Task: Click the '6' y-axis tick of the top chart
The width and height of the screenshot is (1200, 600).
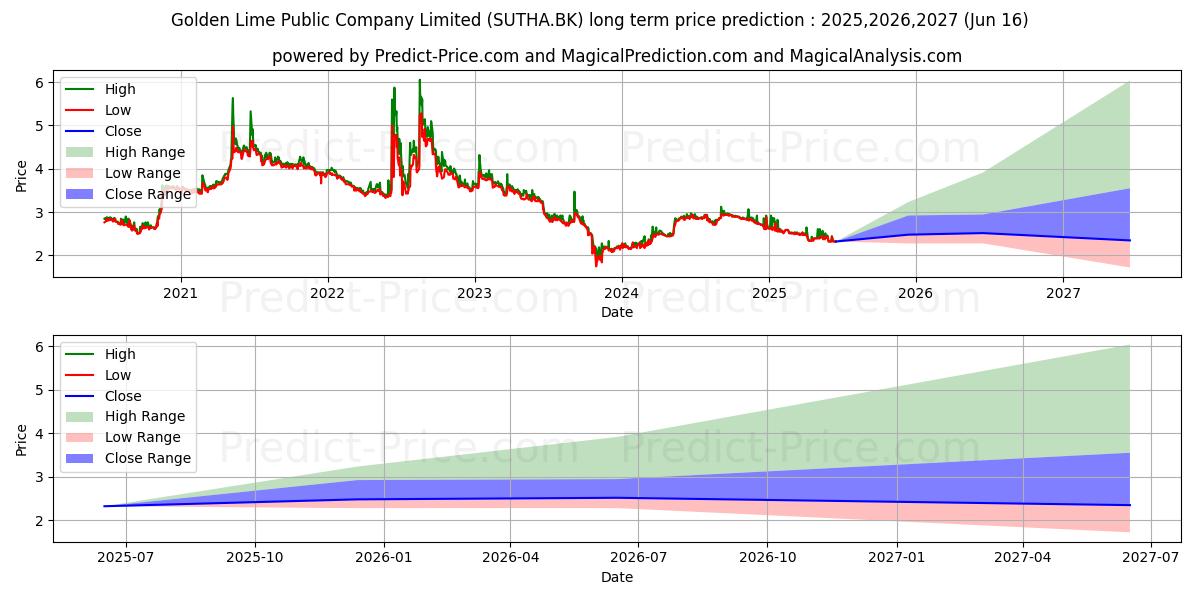Action: pyautogui.click(x=40, y=82)
